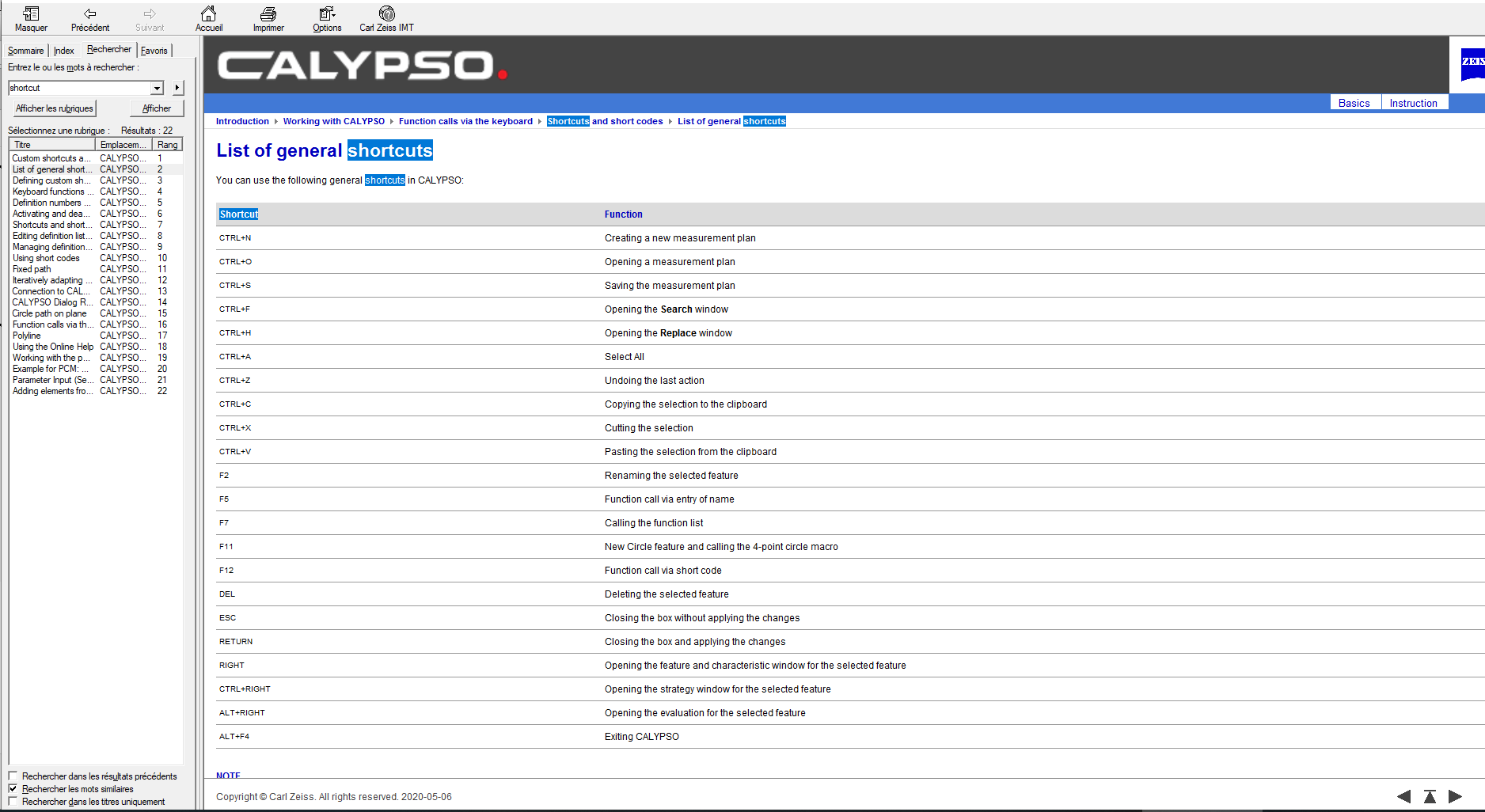Select Activating and deactivating result row

(96, 214)
